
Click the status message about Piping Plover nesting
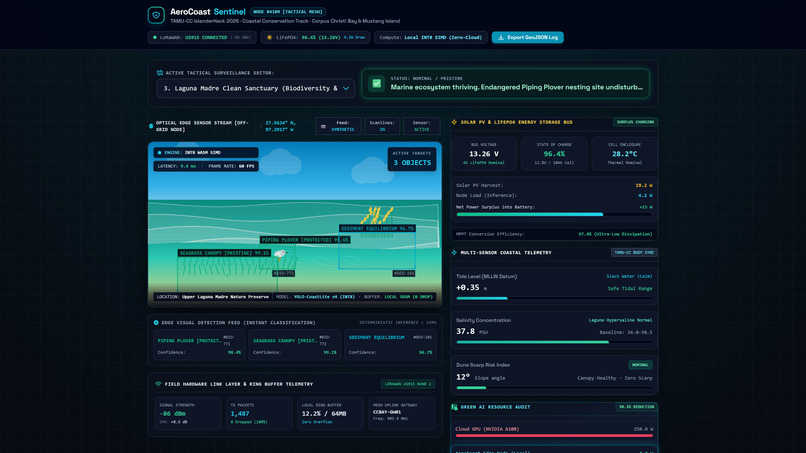[x=516, y=87]
